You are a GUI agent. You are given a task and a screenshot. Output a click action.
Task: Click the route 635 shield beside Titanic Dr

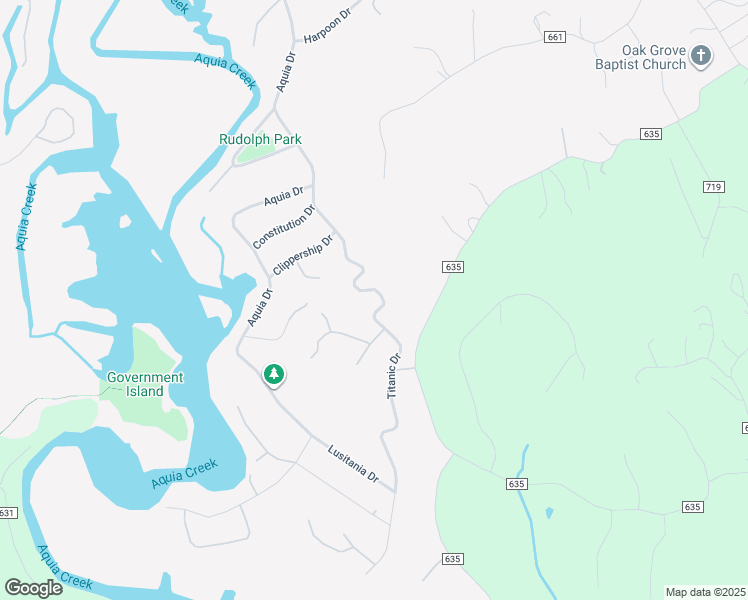click(453, 267)
